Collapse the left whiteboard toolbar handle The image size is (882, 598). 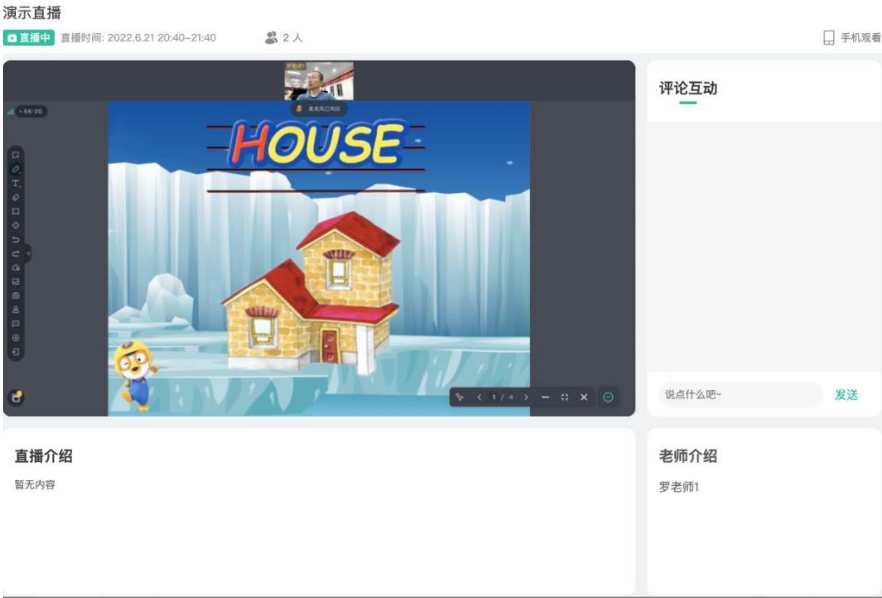28,254
